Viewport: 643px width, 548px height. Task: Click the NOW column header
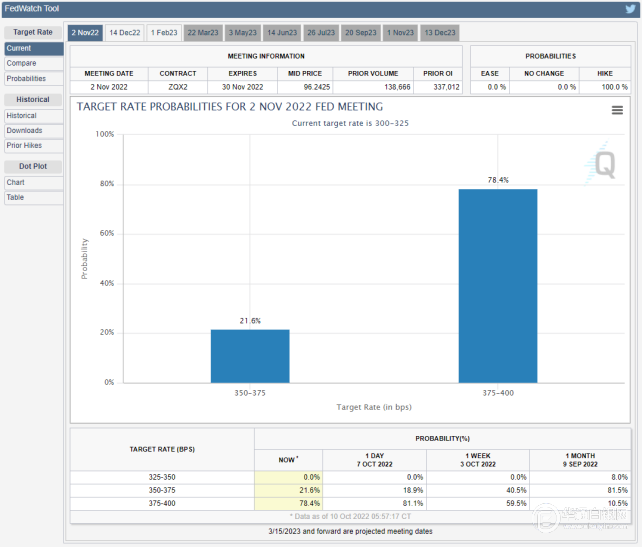click(x=289, y=460)
